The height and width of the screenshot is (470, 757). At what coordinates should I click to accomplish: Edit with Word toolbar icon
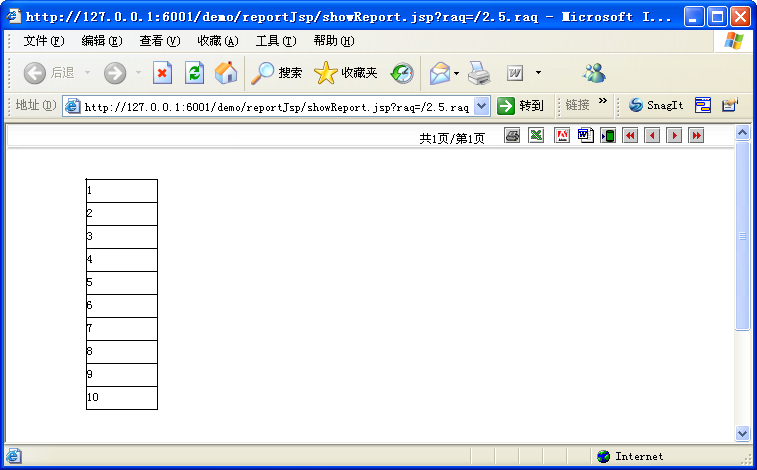tap(515, 73)
